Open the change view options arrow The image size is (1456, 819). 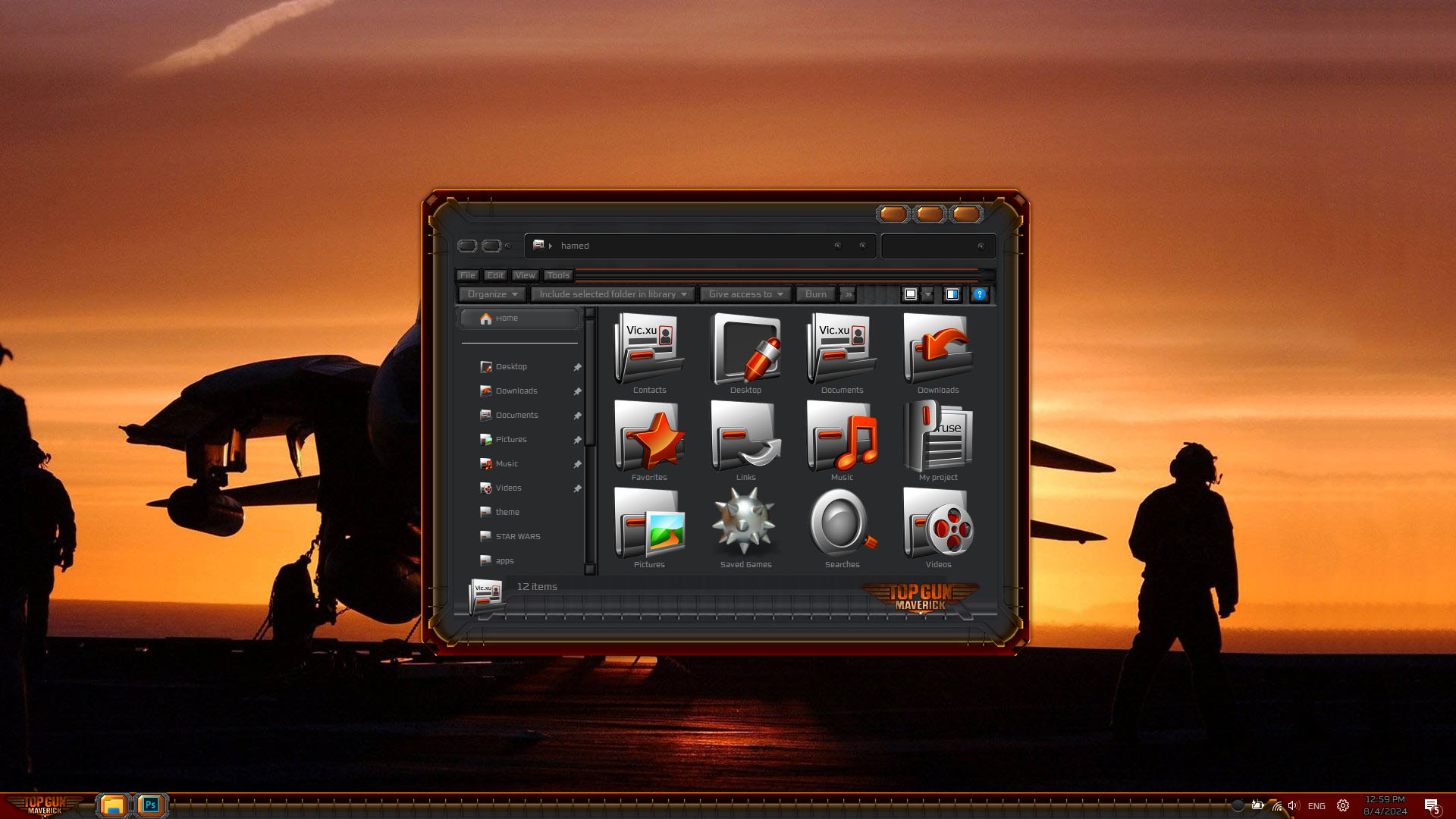[928, 294]
